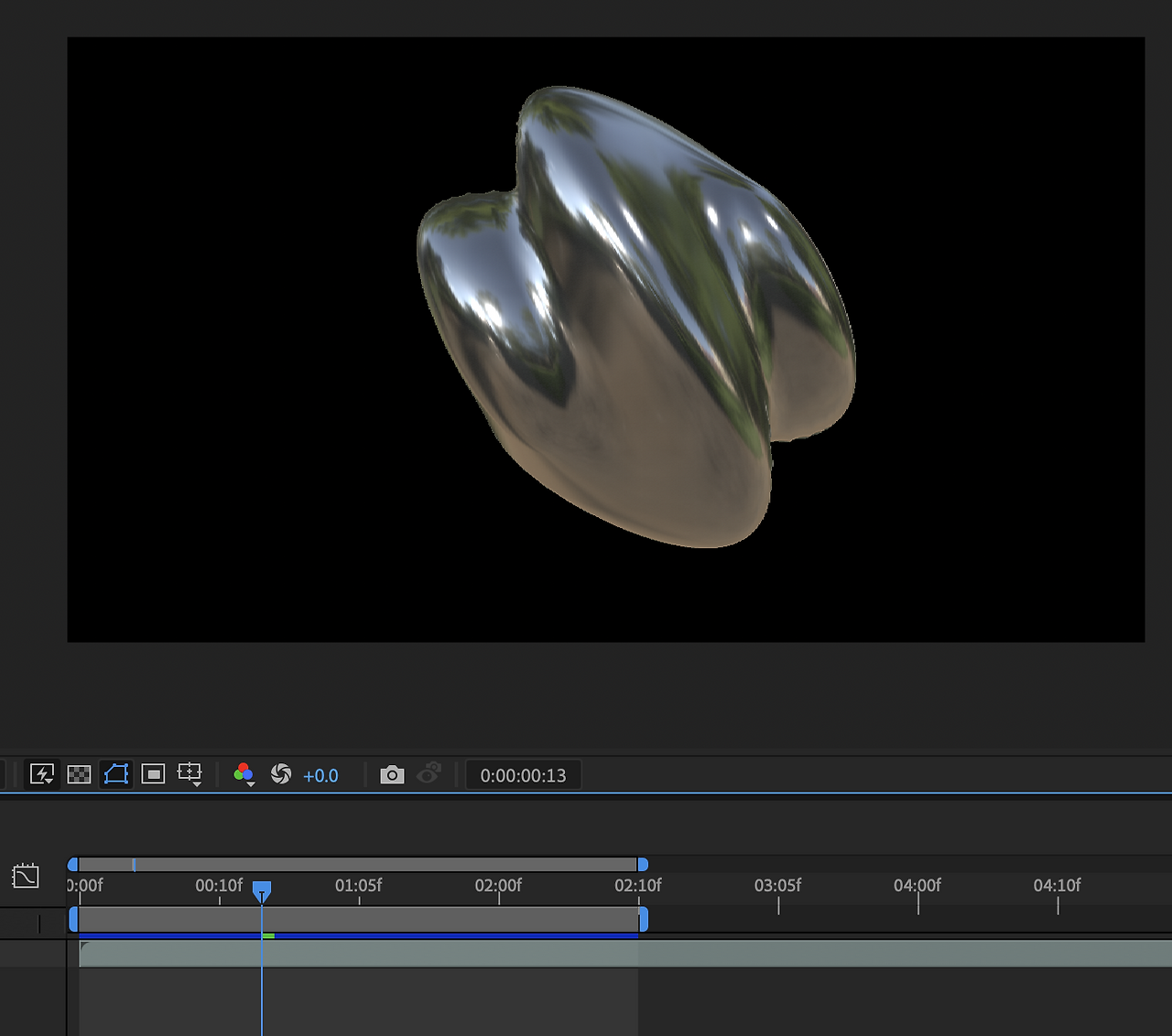Click the time navigator bar
The height and width of the screenshot is (1036, 1172).
point(358,865)
